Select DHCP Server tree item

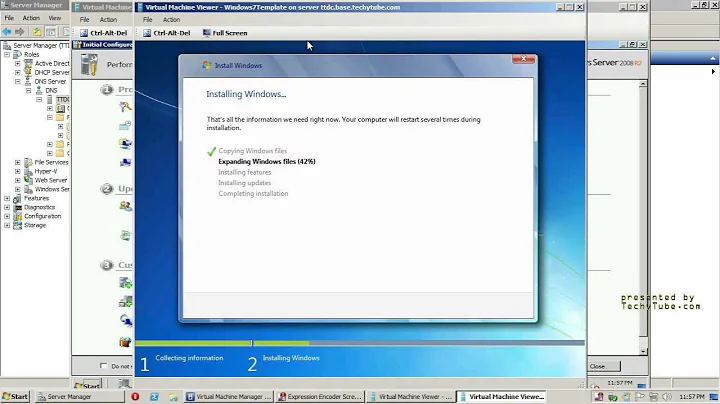(x=51, y=72)
